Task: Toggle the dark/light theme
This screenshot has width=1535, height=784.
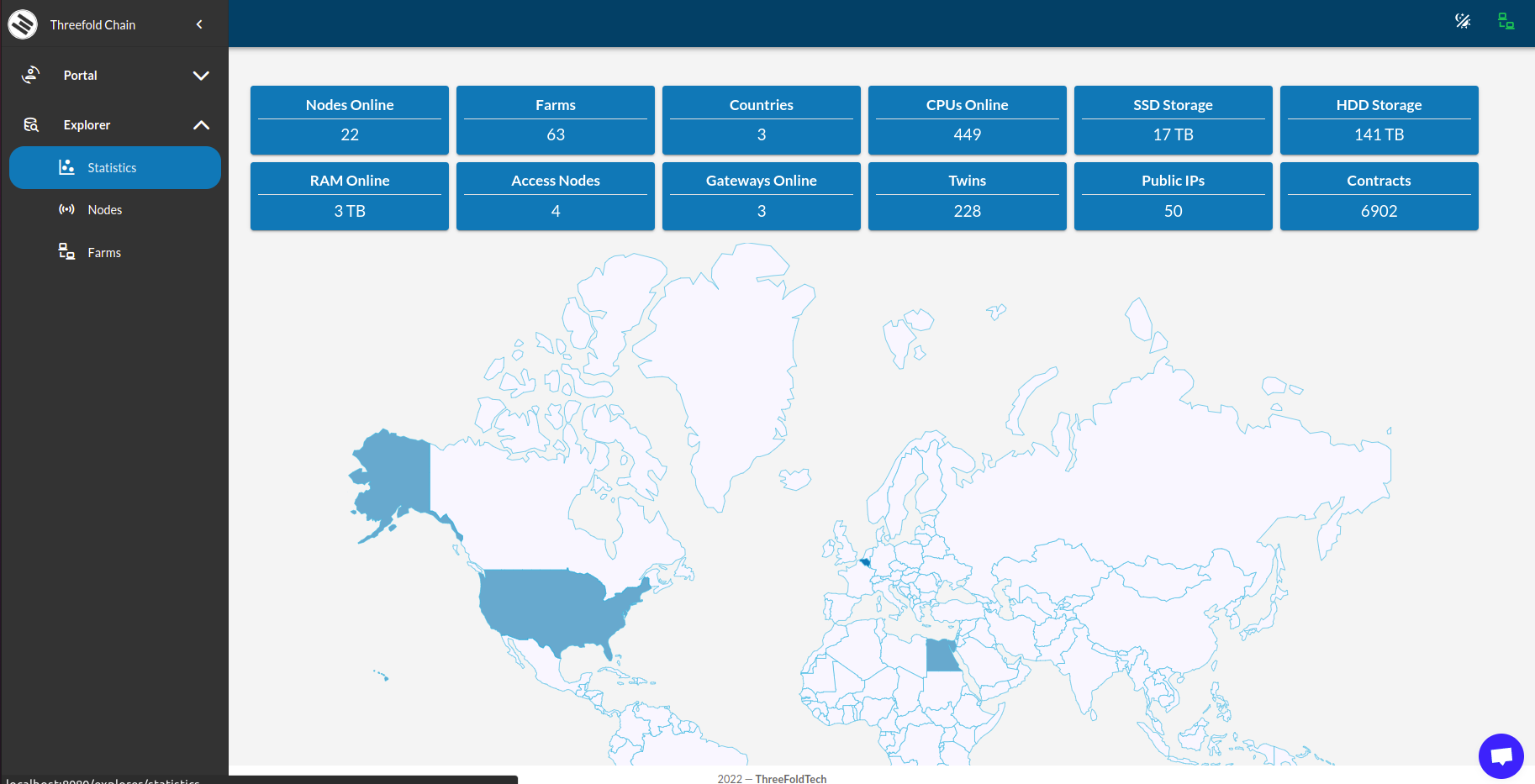Action: click(1463, 22)
